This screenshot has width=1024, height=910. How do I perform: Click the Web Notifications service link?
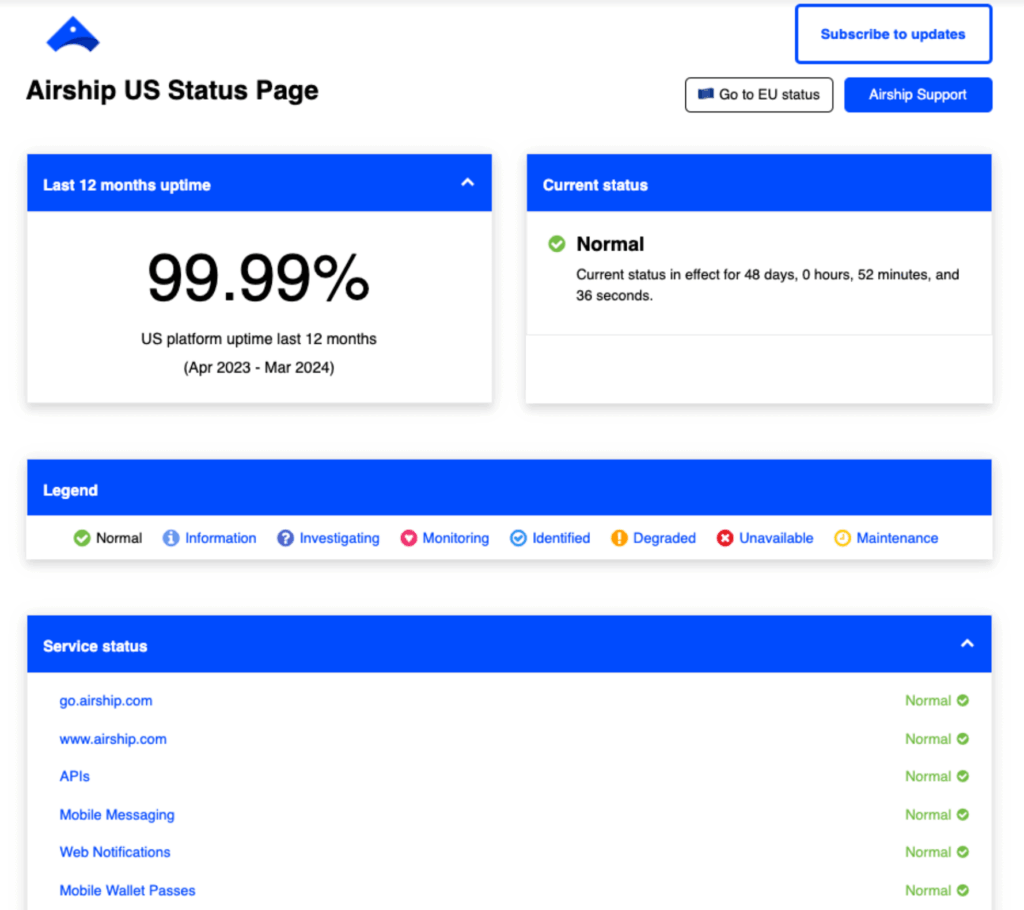115,852
